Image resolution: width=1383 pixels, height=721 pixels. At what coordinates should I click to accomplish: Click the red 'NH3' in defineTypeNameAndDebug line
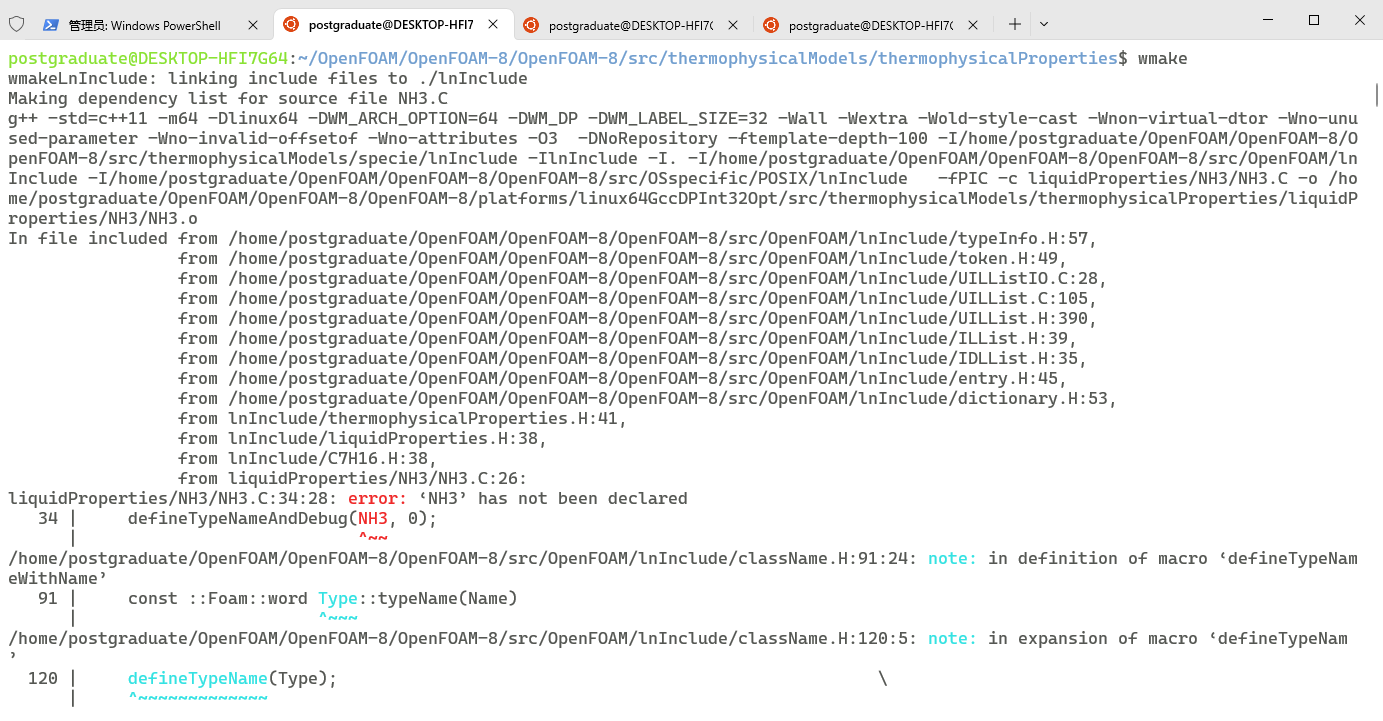373,519
